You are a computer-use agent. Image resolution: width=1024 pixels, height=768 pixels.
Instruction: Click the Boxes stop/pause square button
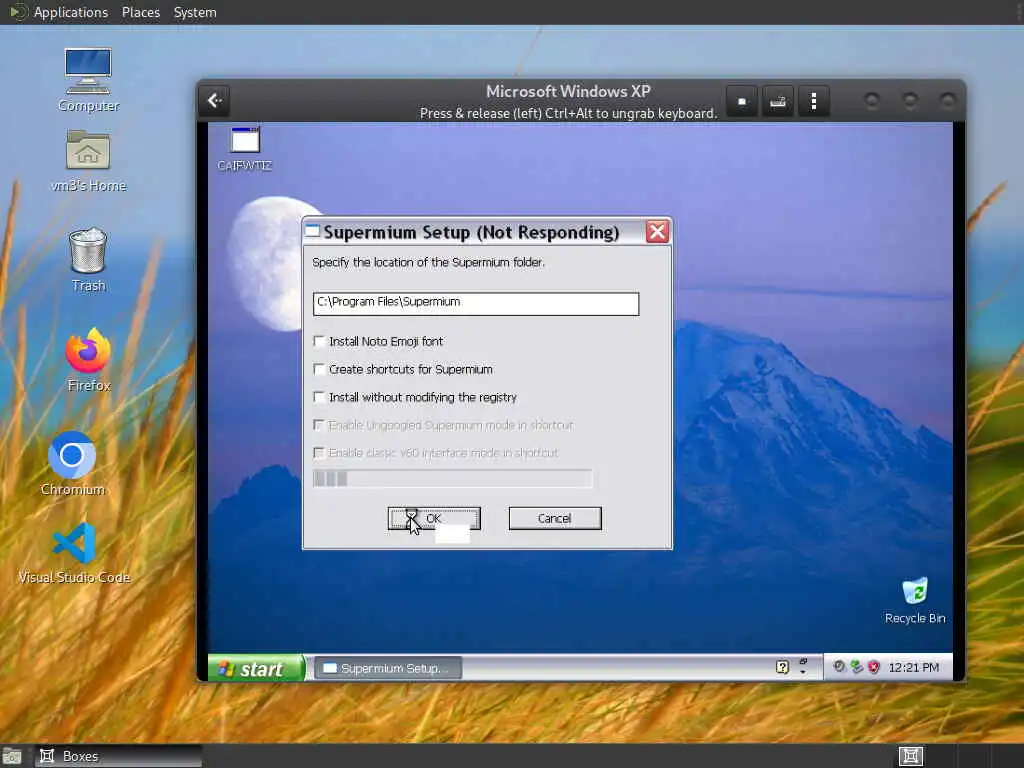(x=742, y=101)
